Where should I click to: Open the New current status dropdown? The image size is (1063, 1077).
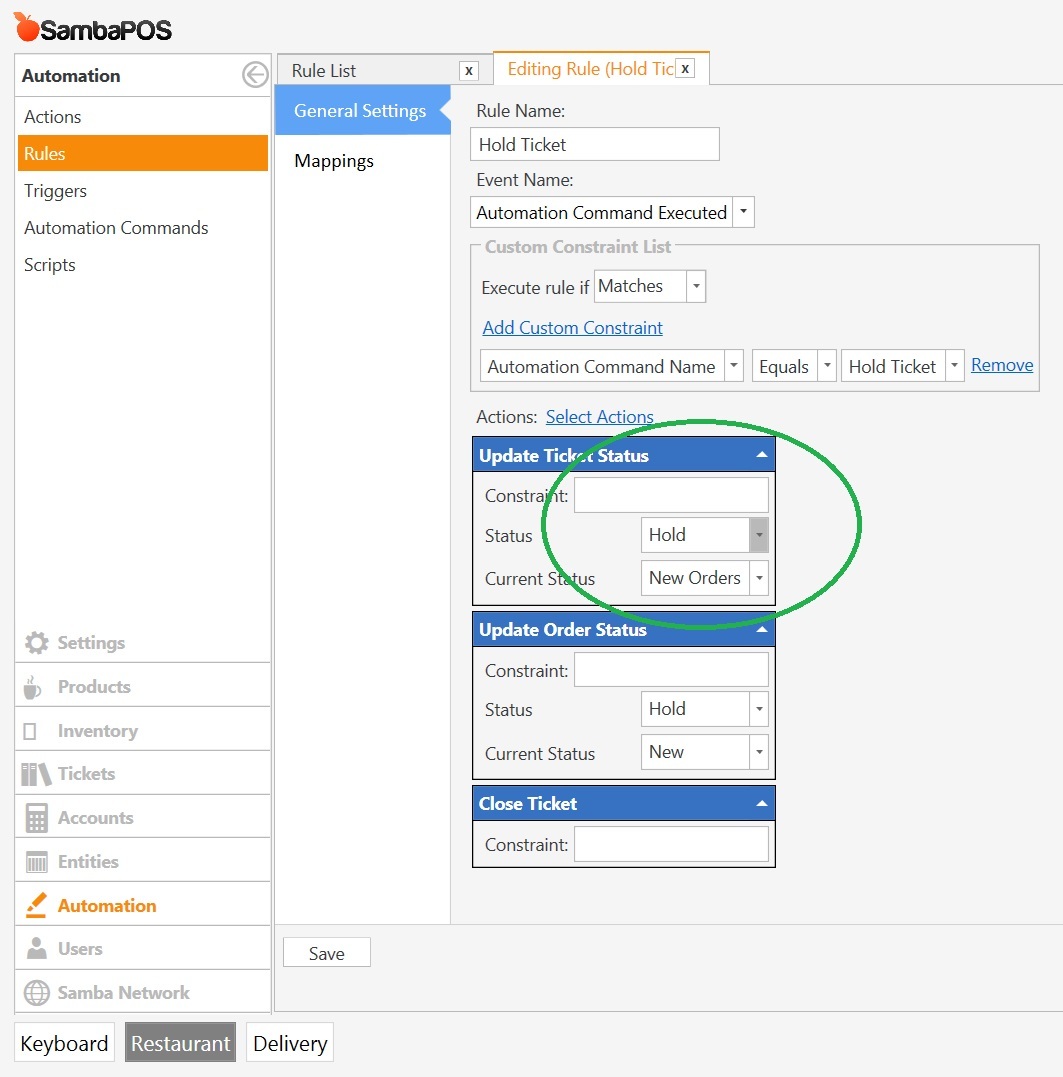(759, 751)
